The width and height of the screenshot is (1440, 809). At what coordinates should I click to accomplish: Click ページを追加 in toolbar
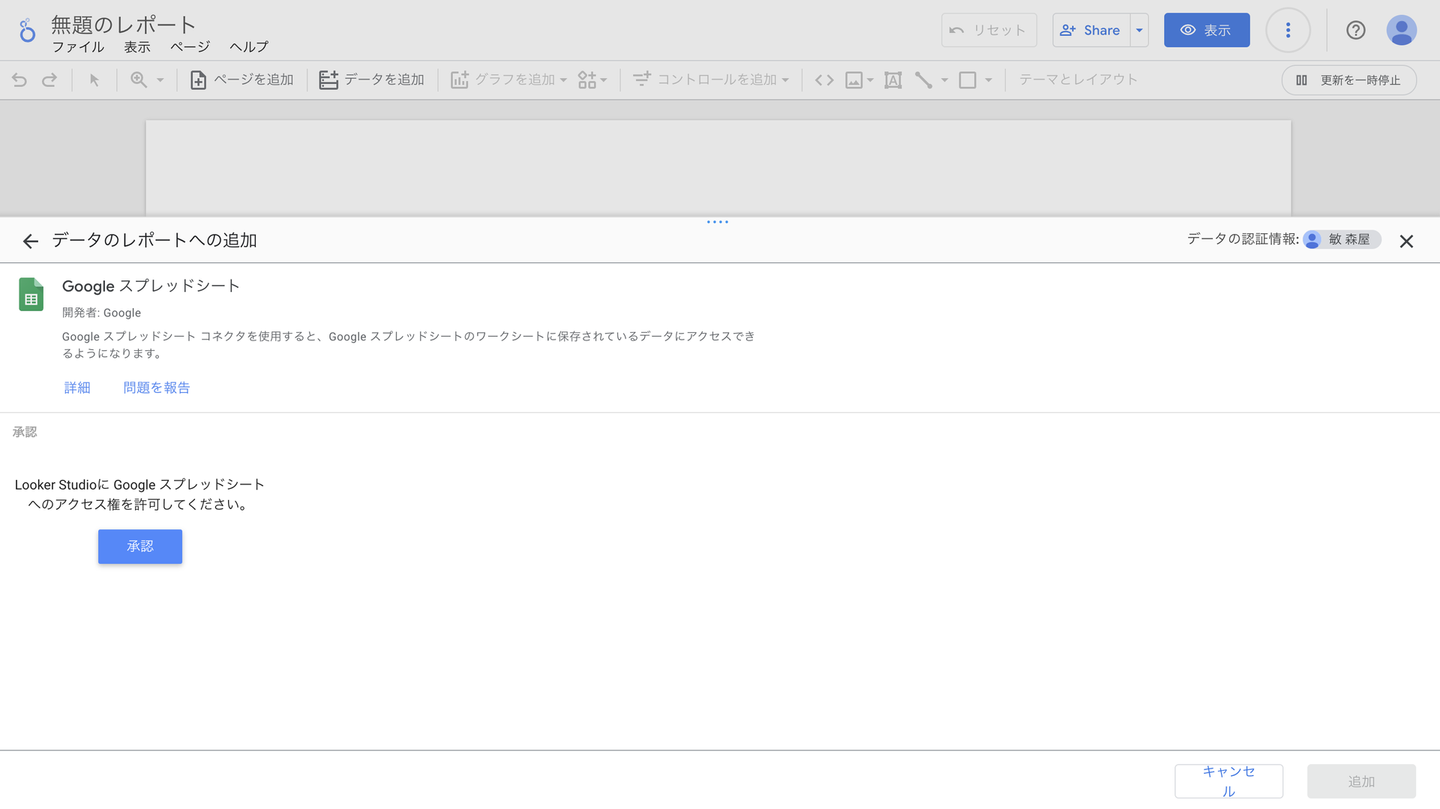[x=242, y=80]
